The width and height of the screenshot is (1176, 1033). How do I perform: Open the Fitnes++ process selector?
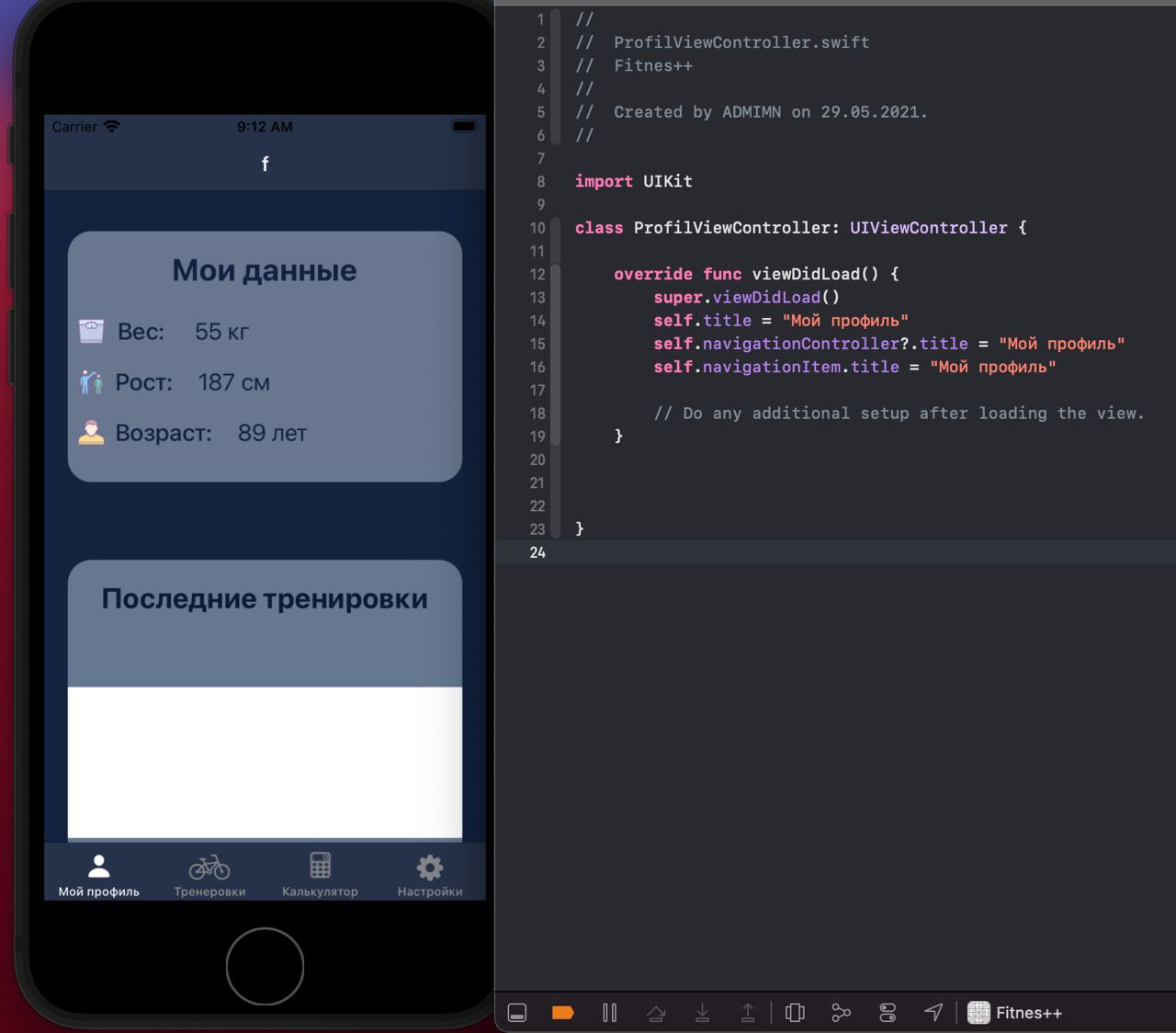[1015, 1013]
